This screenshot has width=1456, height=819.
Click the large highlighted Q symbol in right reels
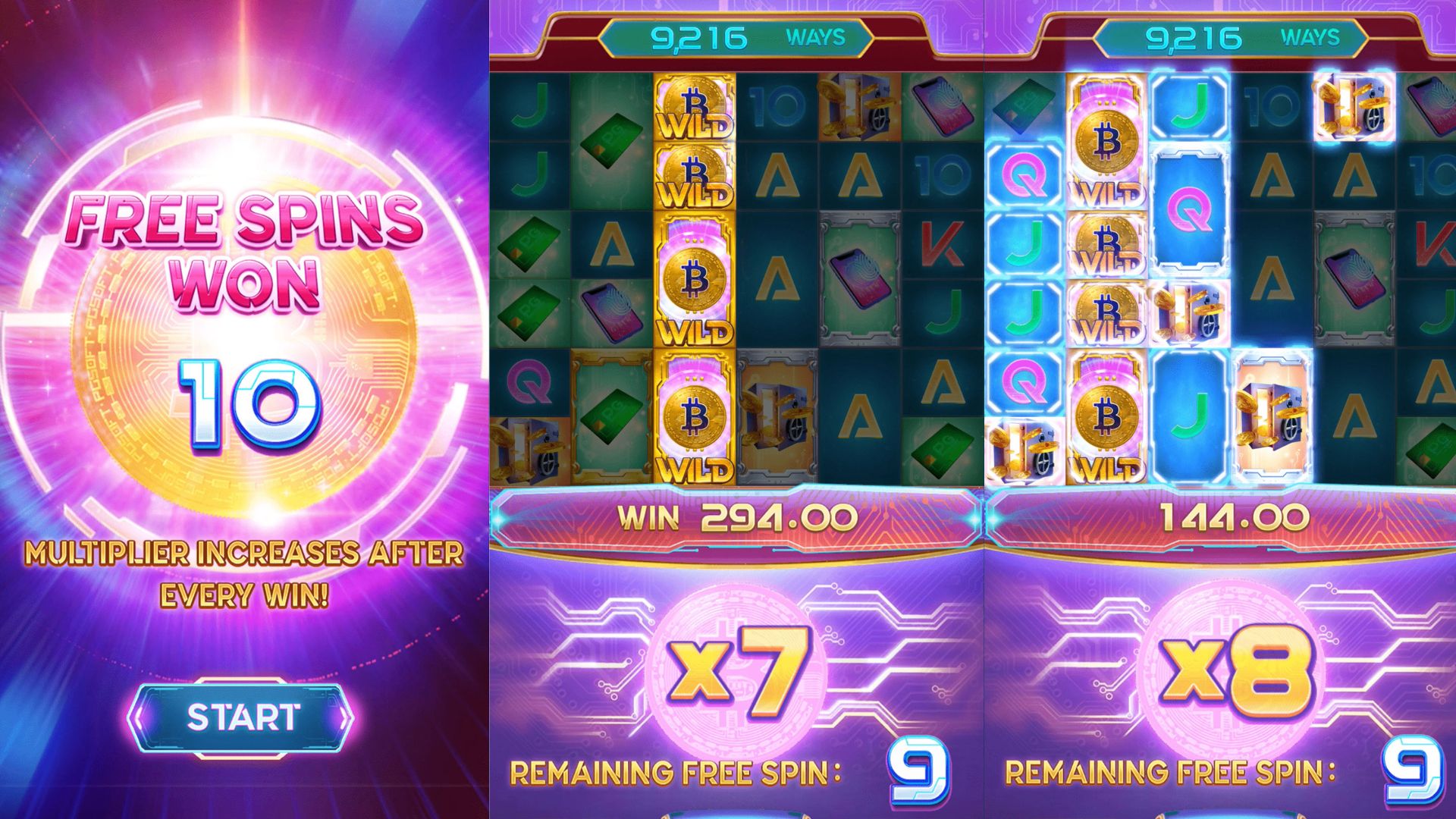tap(1190, 209)
